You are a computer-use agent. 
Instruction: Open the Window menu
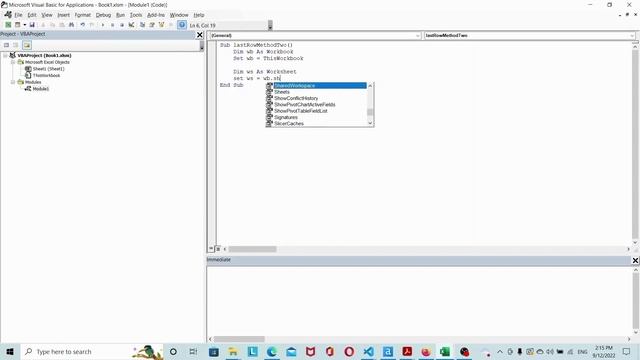(x=179, y=15)
